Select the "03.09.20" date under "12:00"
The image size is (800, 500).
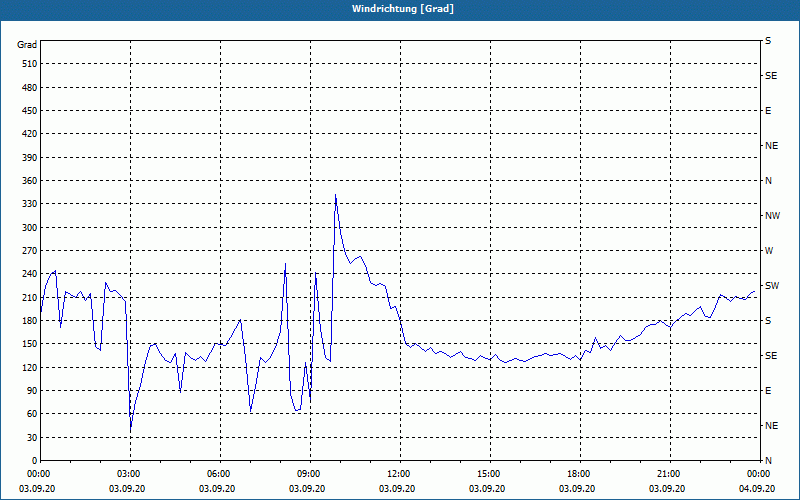pyautogui.click(x=397, y=489)
